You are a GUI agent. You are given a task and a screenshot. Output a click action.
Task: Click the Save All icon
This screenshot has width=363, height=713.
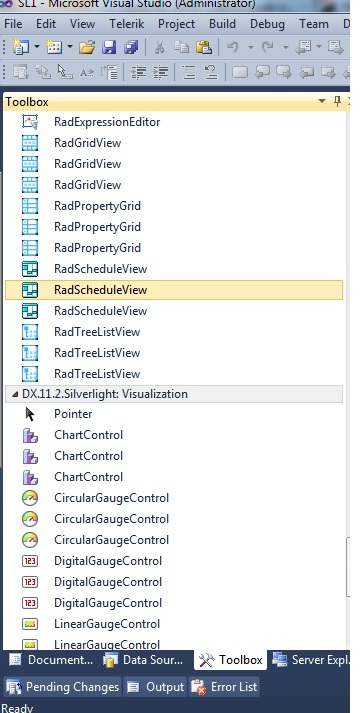click(131, 47)
